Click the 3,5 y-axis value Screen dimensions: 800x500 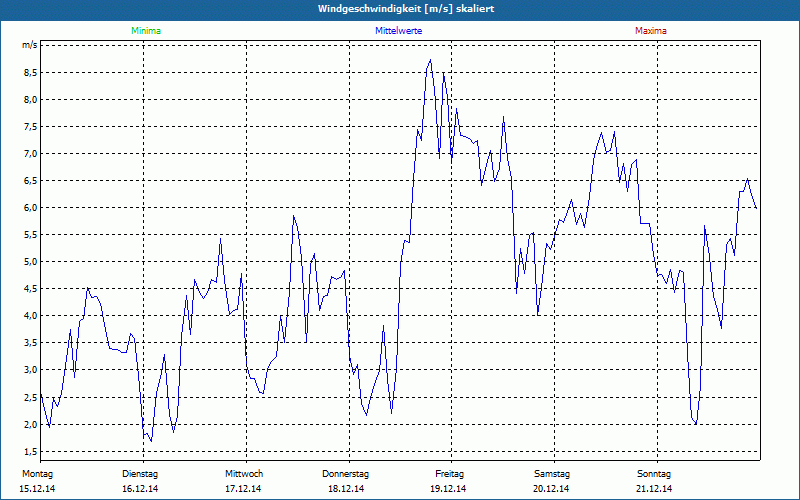click(31, 343)
